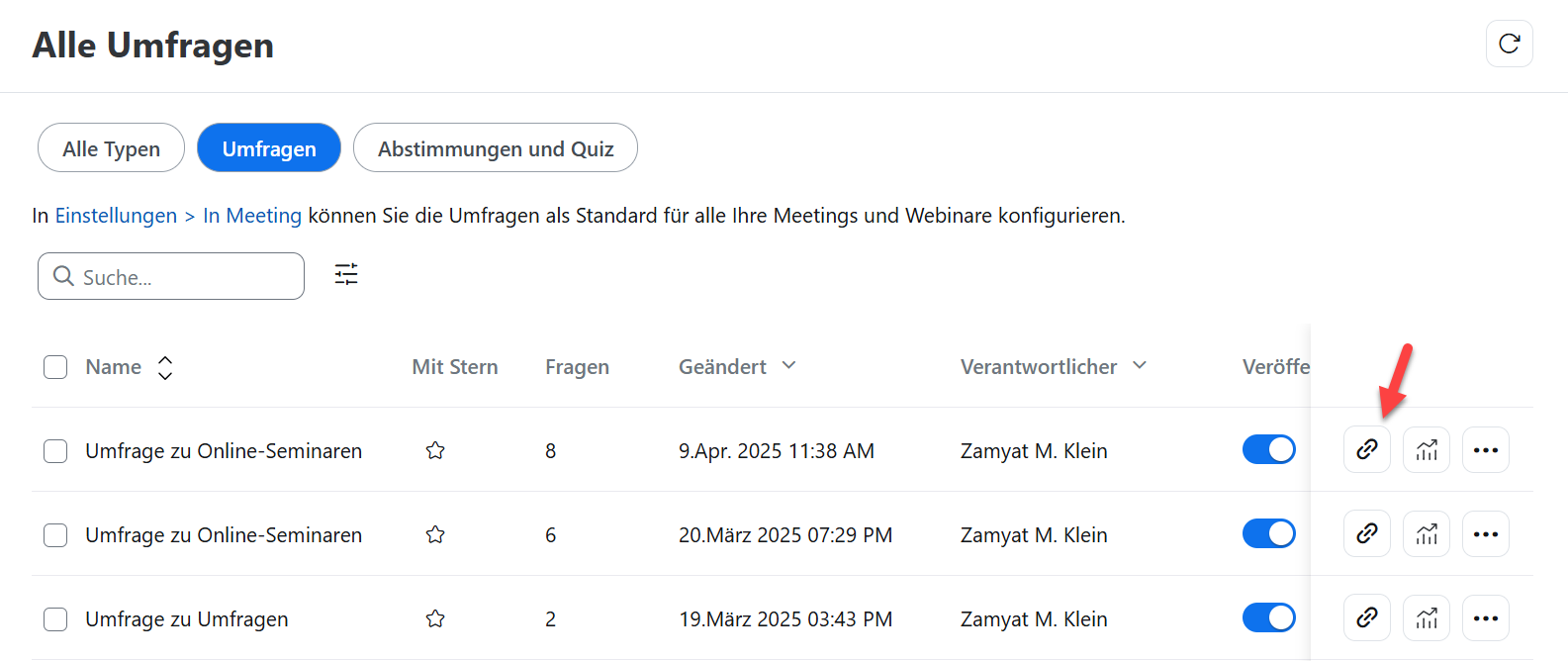Viewport: 1568px width, 661px height.
Task: Click the refresh icon at top right
Action: pyautogui.click(x=1509, y=44)
